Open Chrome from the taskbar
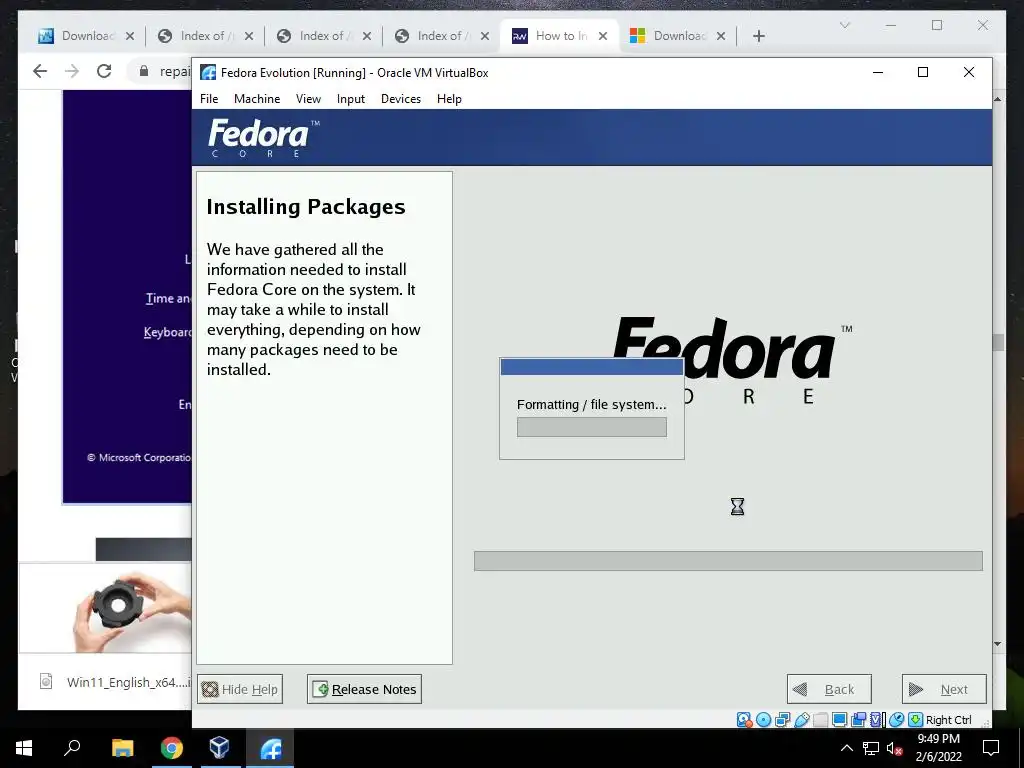1024x768 pixels. [x=172, y=748]
